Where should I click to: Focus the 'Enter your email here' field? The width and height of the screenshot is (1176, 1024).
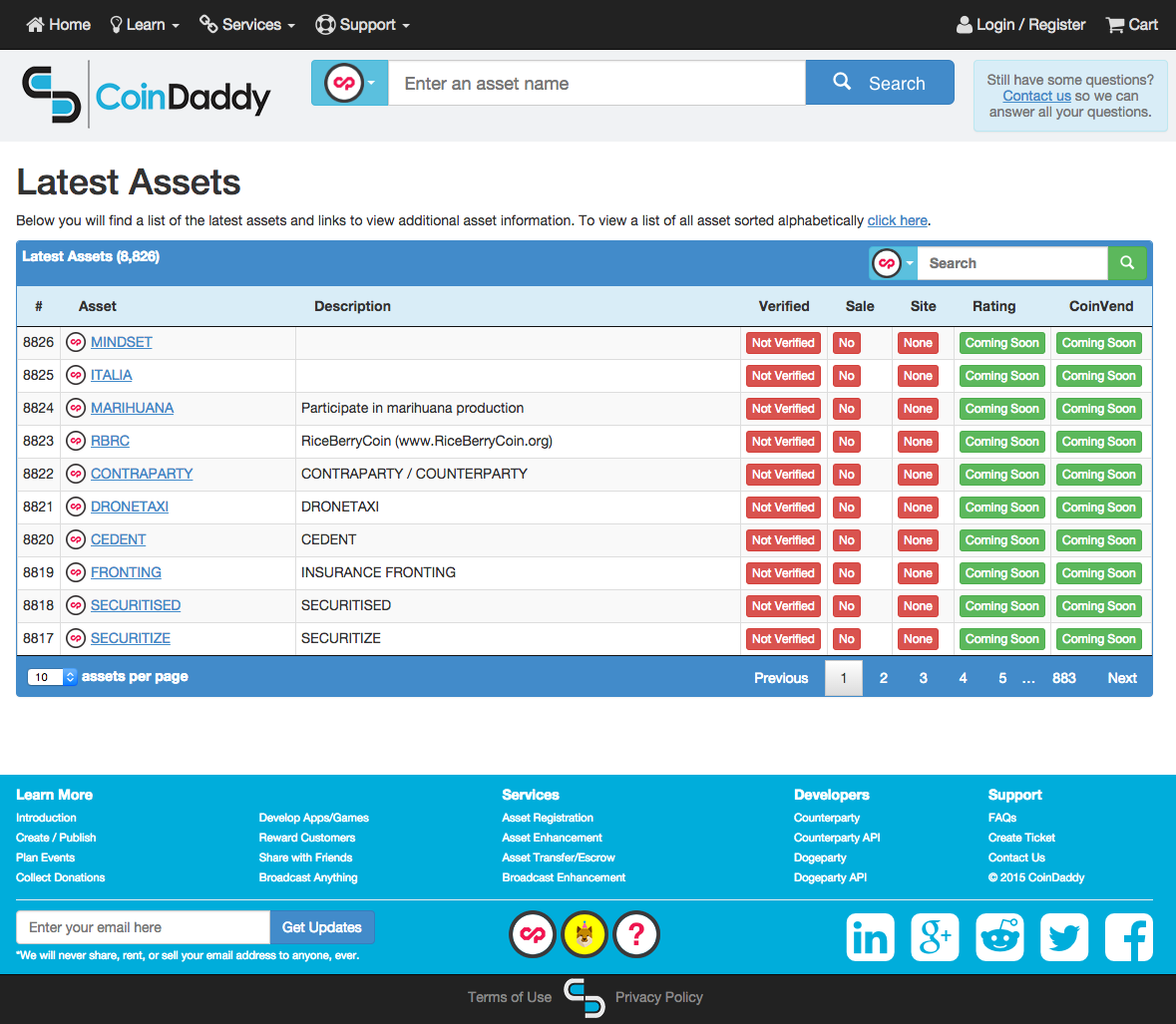144,927
